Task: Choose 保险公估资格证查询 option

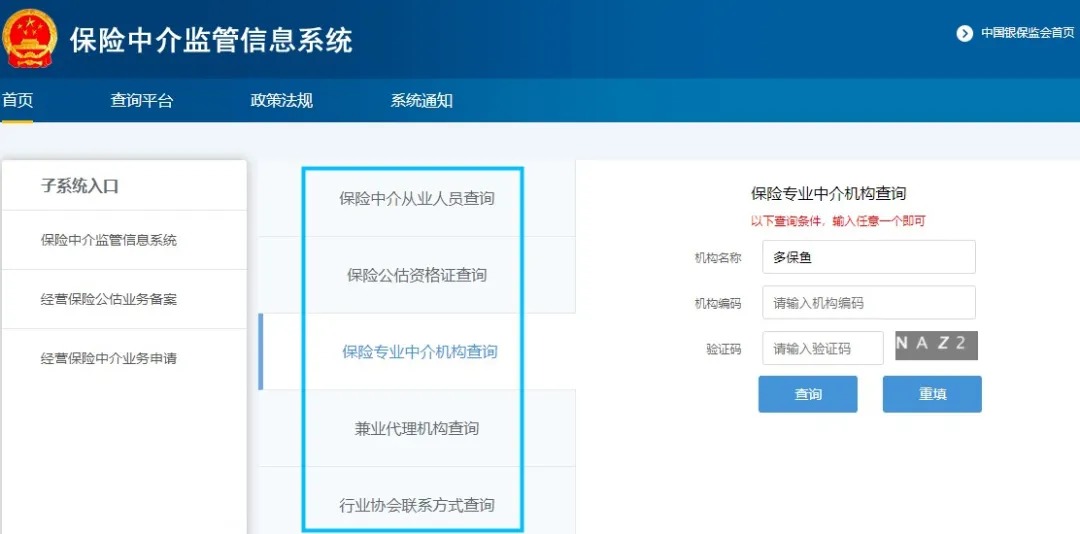Action: tap(417, 275)
